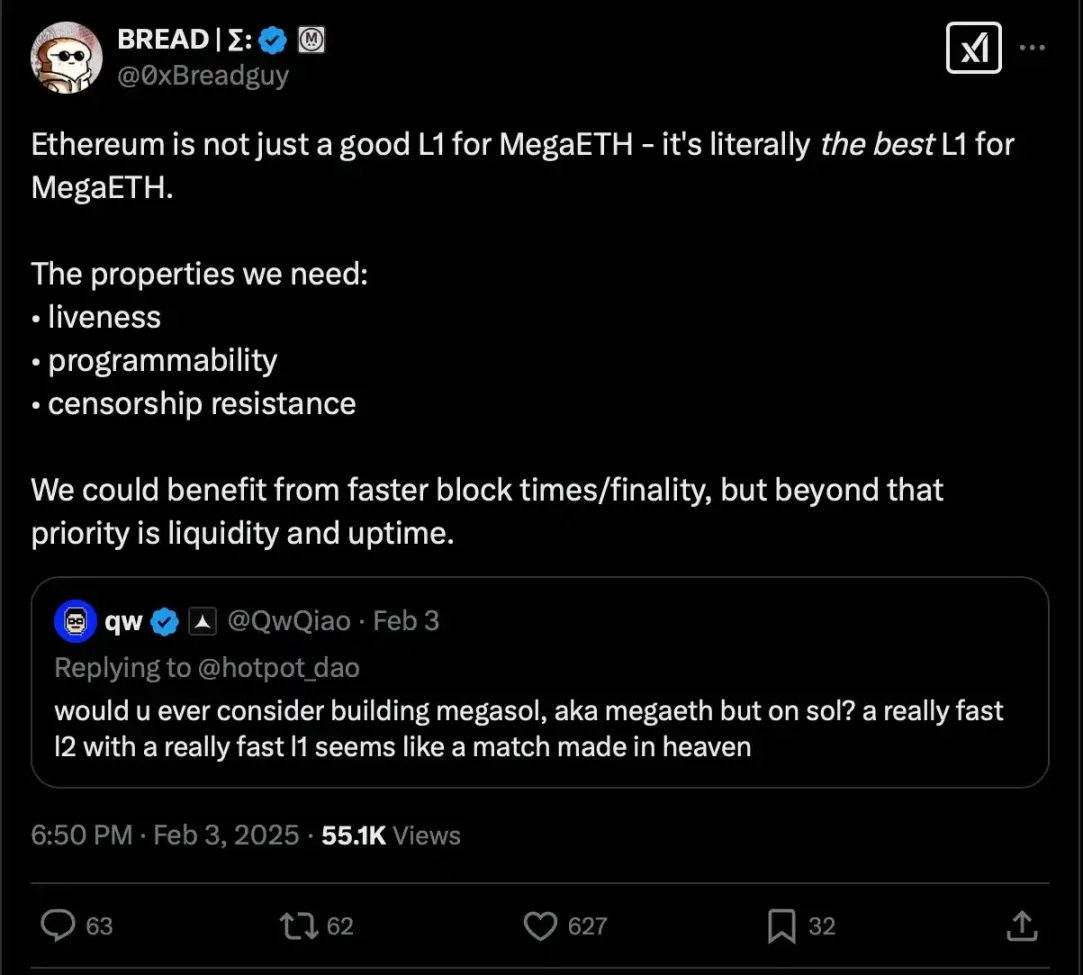
Task: Open the three-dot more options menu
Action: tap(1032, 47)
